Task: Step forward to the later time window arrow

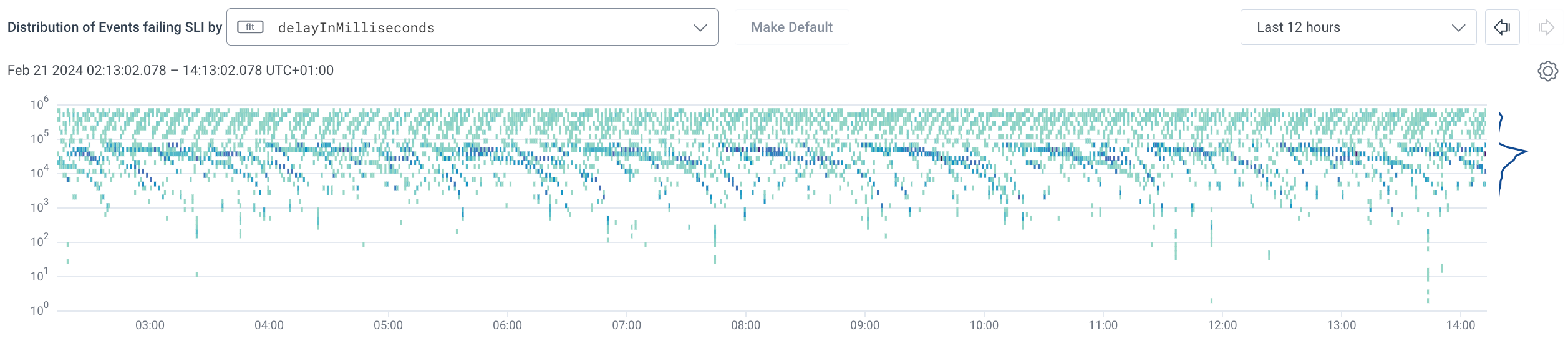Action: click(1546, 27)
